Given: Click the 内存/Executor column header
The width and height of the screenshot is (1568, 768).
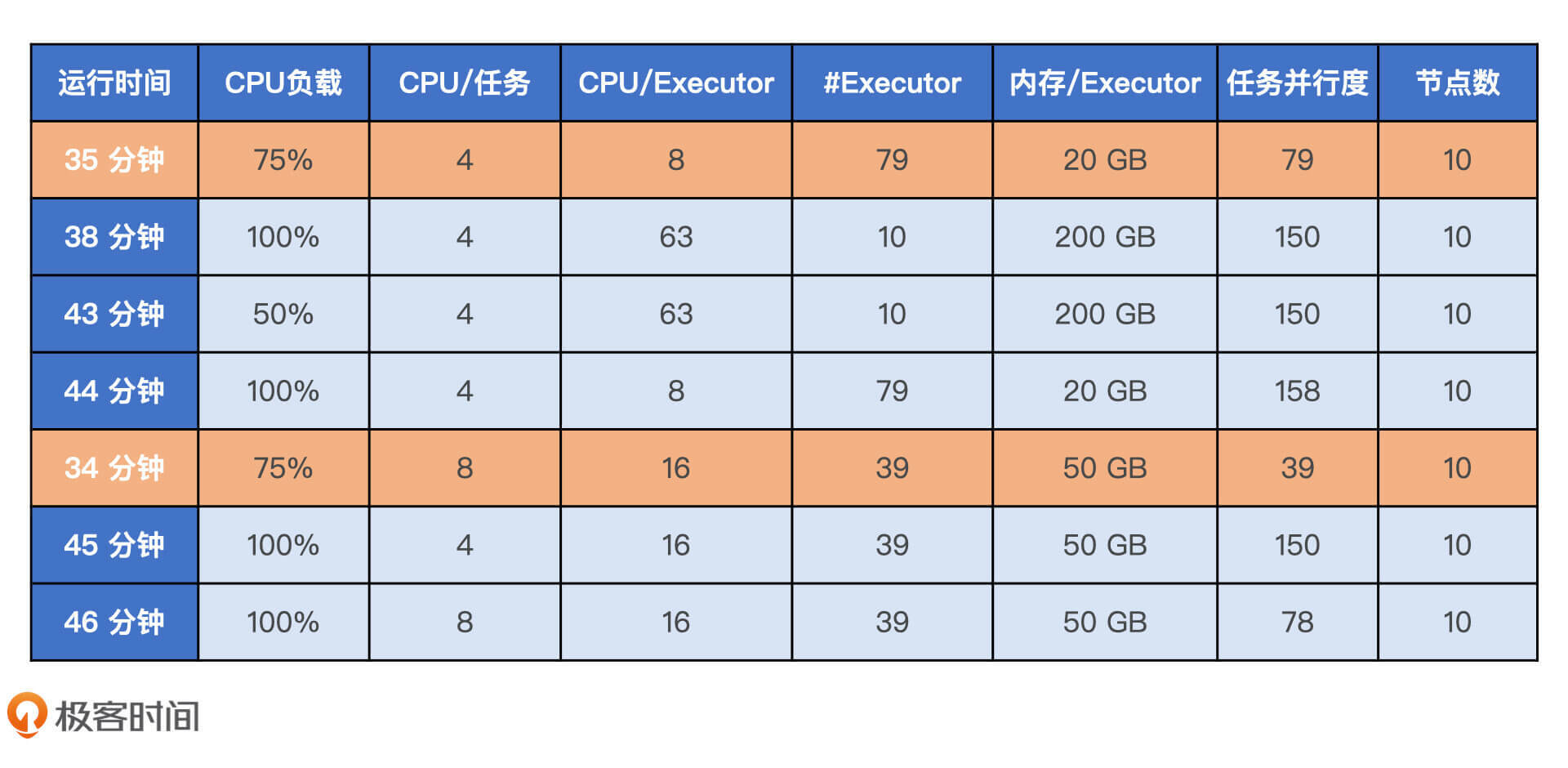Looking at the screenshot, I should (x=1105, y=83).
